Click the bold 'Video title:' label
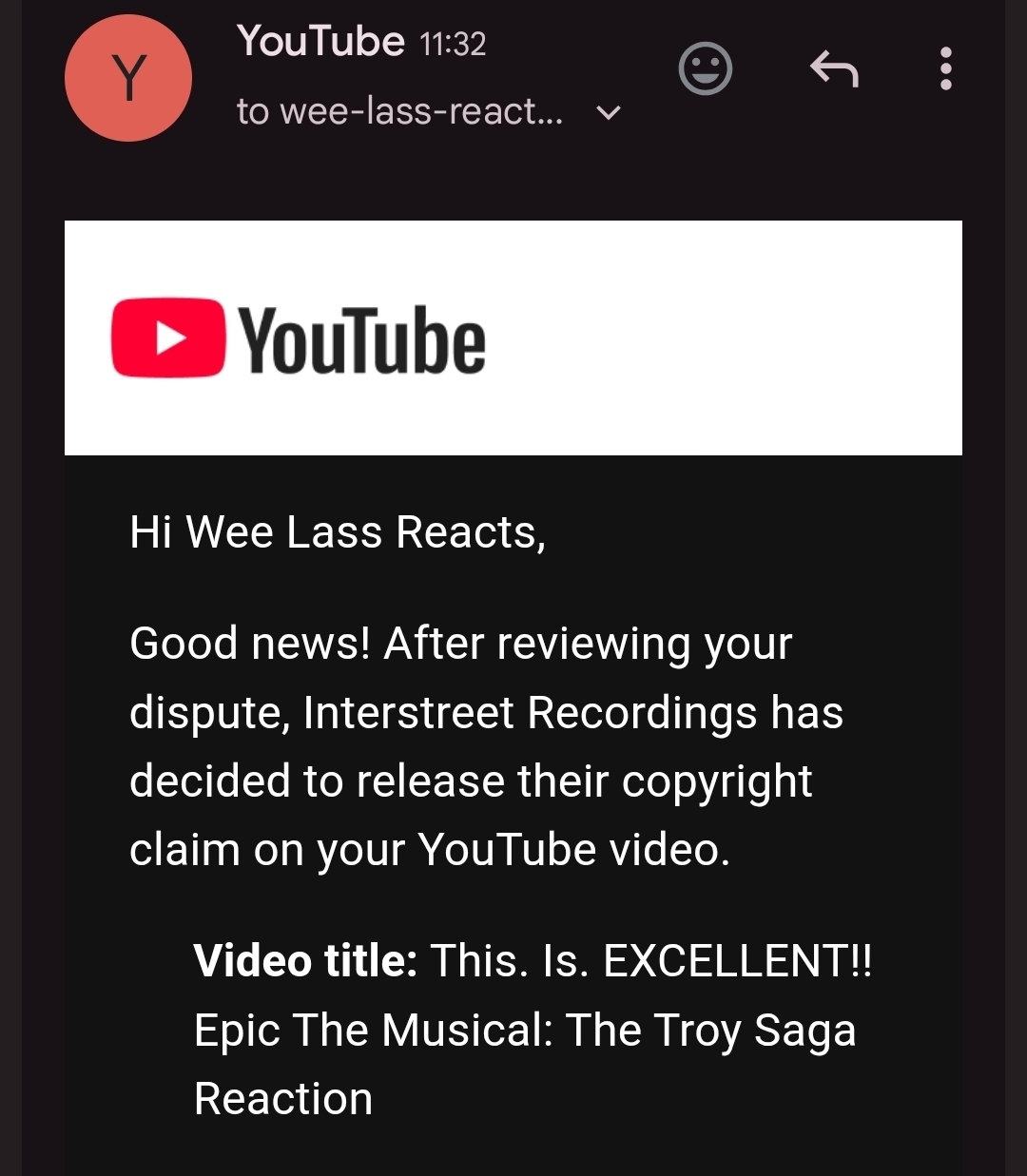Image resolution: width=1027 pixels, height=1176 pixels. [x=305, y=961]
